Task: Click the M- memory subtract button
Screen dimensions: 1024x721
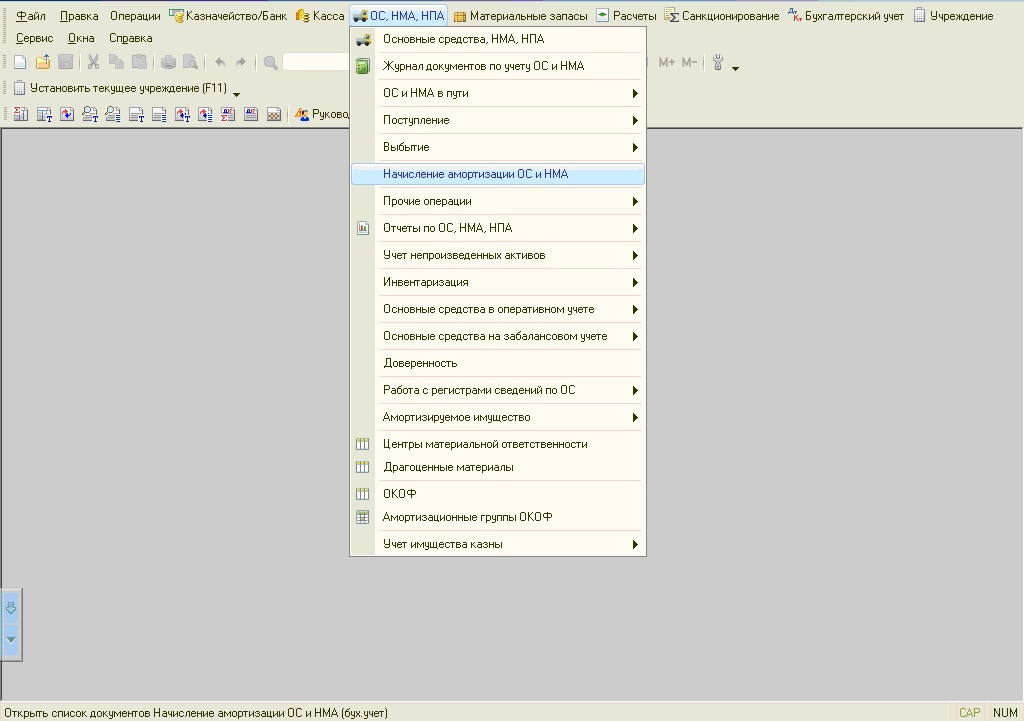Action: click(x=690, y=63)
